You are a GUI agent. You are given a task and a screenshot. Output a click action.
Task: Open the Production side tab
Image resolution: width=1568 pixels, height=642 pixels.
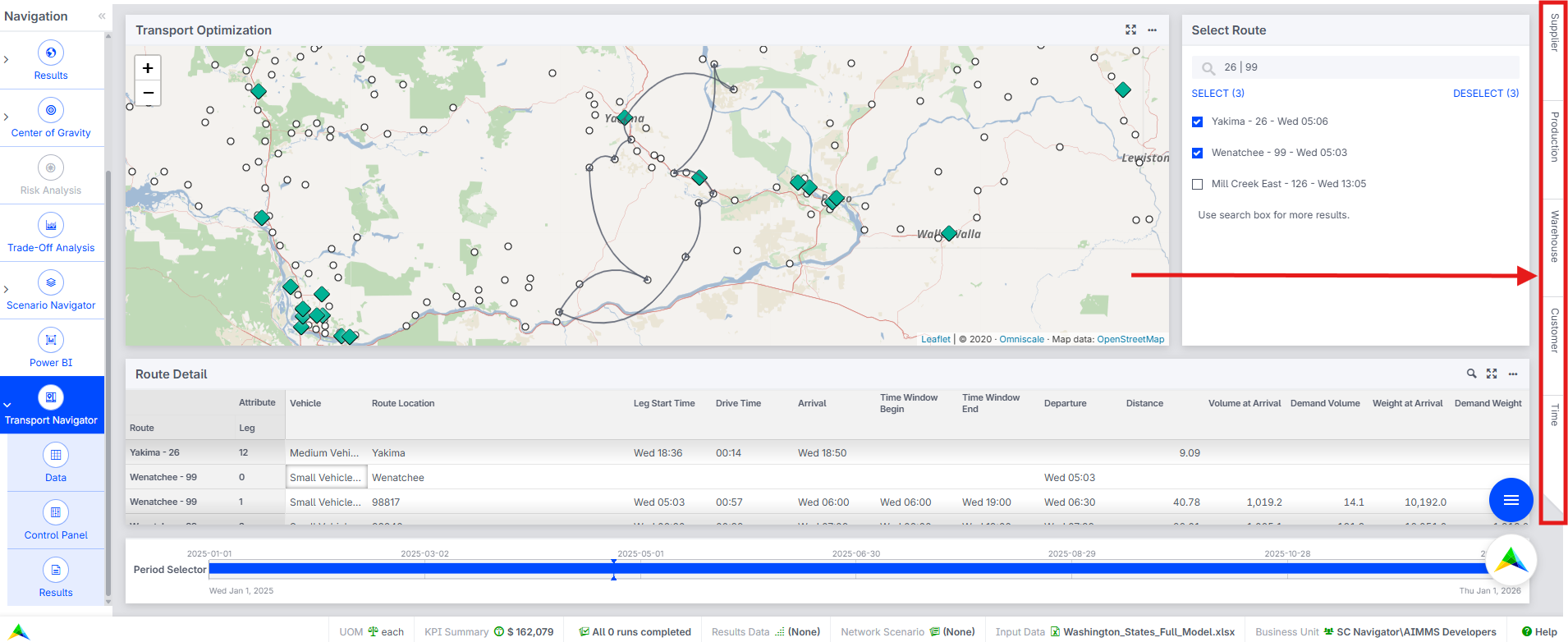coord(1554,136)
